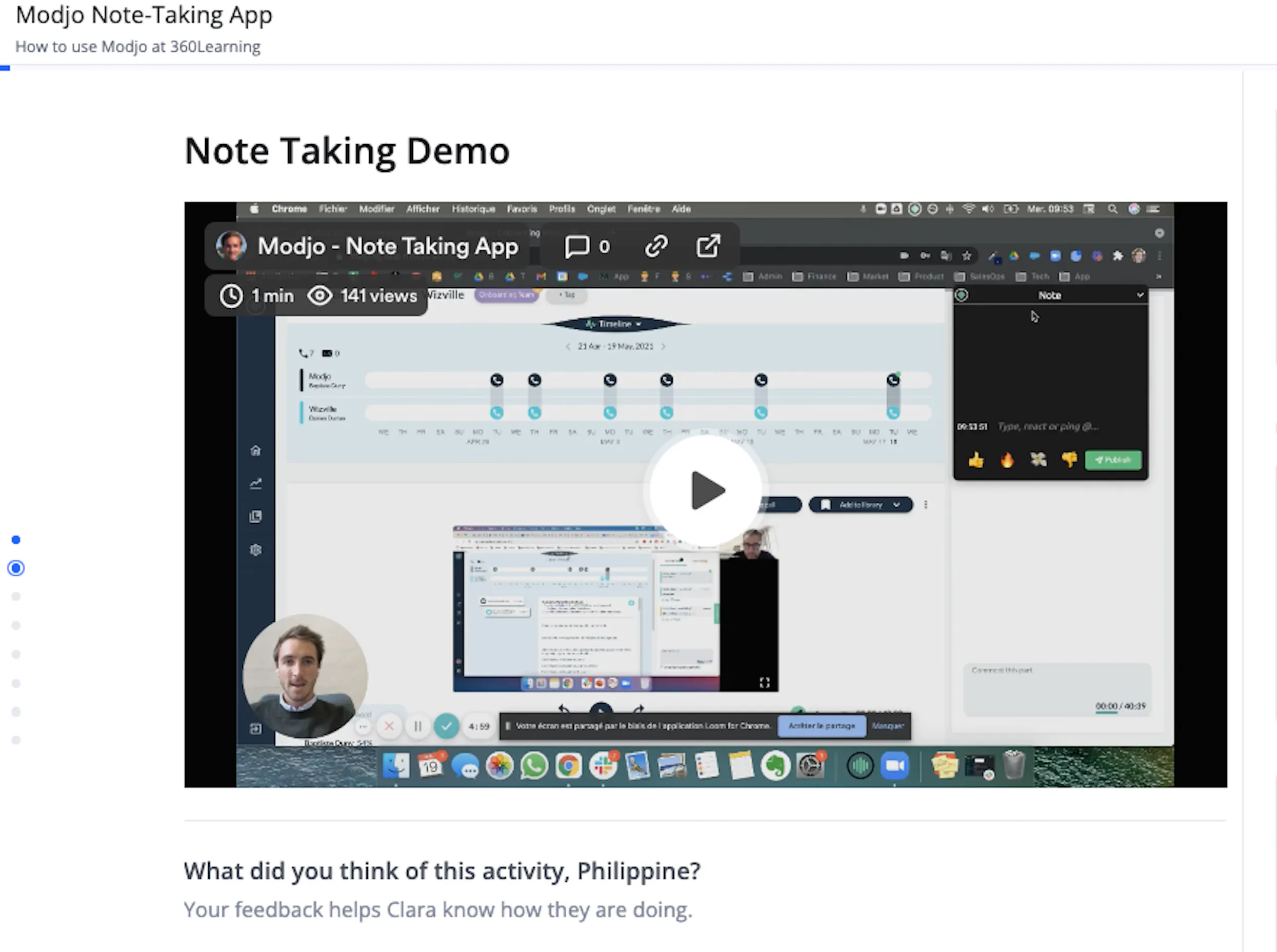Click the Finder icon in the recorded dock
Screen dimensions: 1277x952
(x=396, y=766)
